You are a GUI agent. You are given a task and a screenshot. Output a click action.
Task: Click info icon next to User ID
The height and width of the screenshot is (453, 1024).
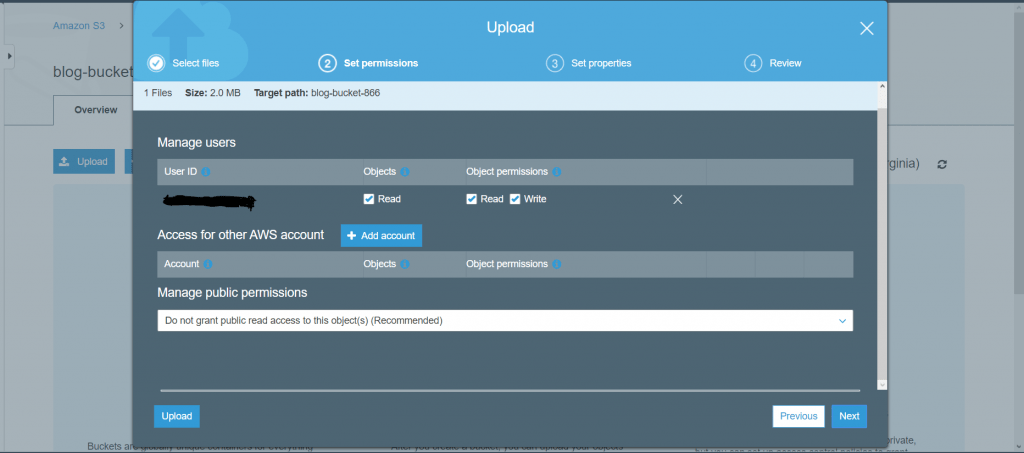coord(206,172)
